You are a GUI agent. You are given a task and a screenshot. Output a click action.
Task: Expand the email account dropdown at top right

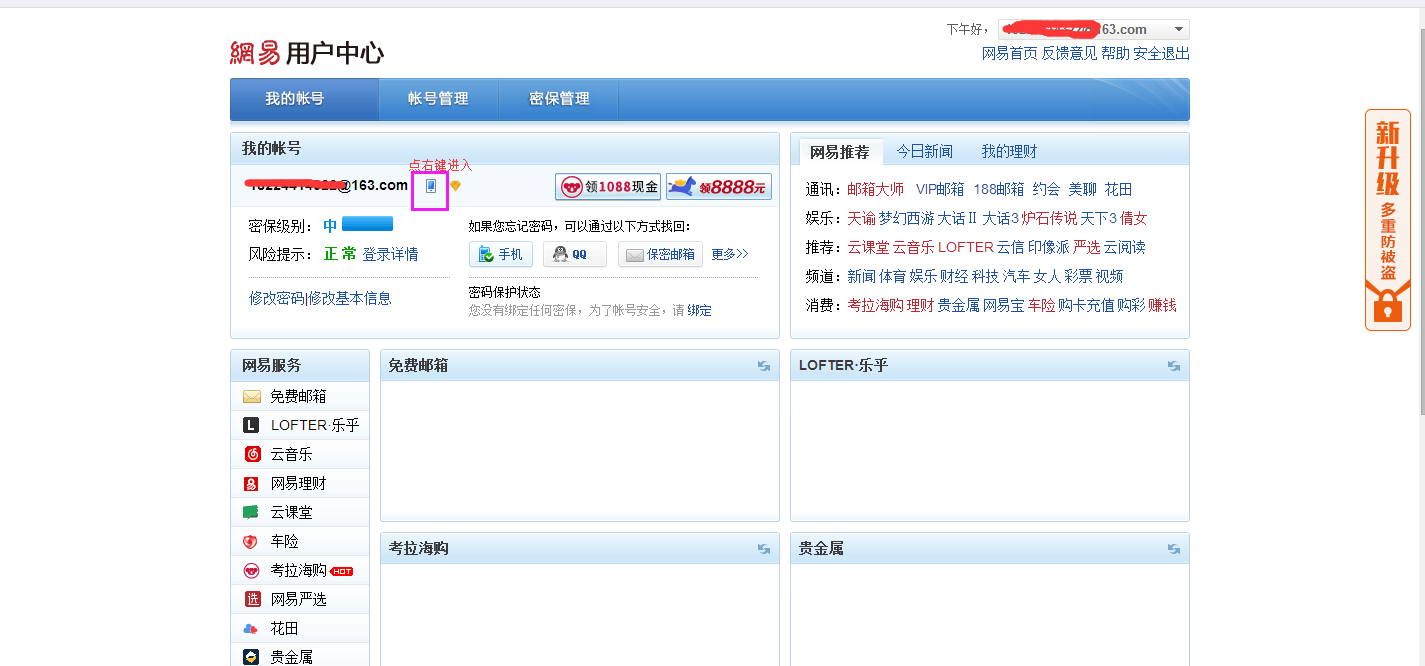click(1179, 28)
